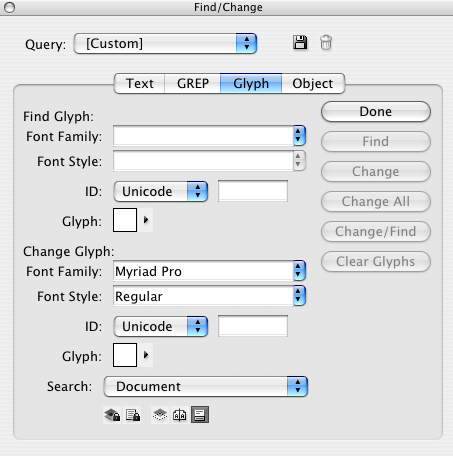Image resolution: width=453 pixels, height=456 pixels.
Task: Click the Save Query floppy disk icon
Action: pyautogui.click(x=300, y=43)
